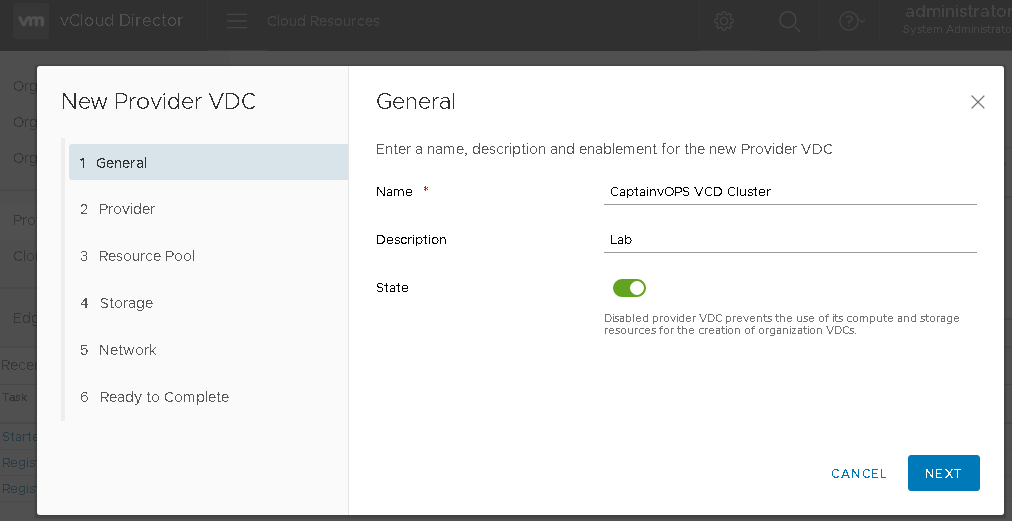
Task: Select the General wizard step
Action: click(122, 163)
